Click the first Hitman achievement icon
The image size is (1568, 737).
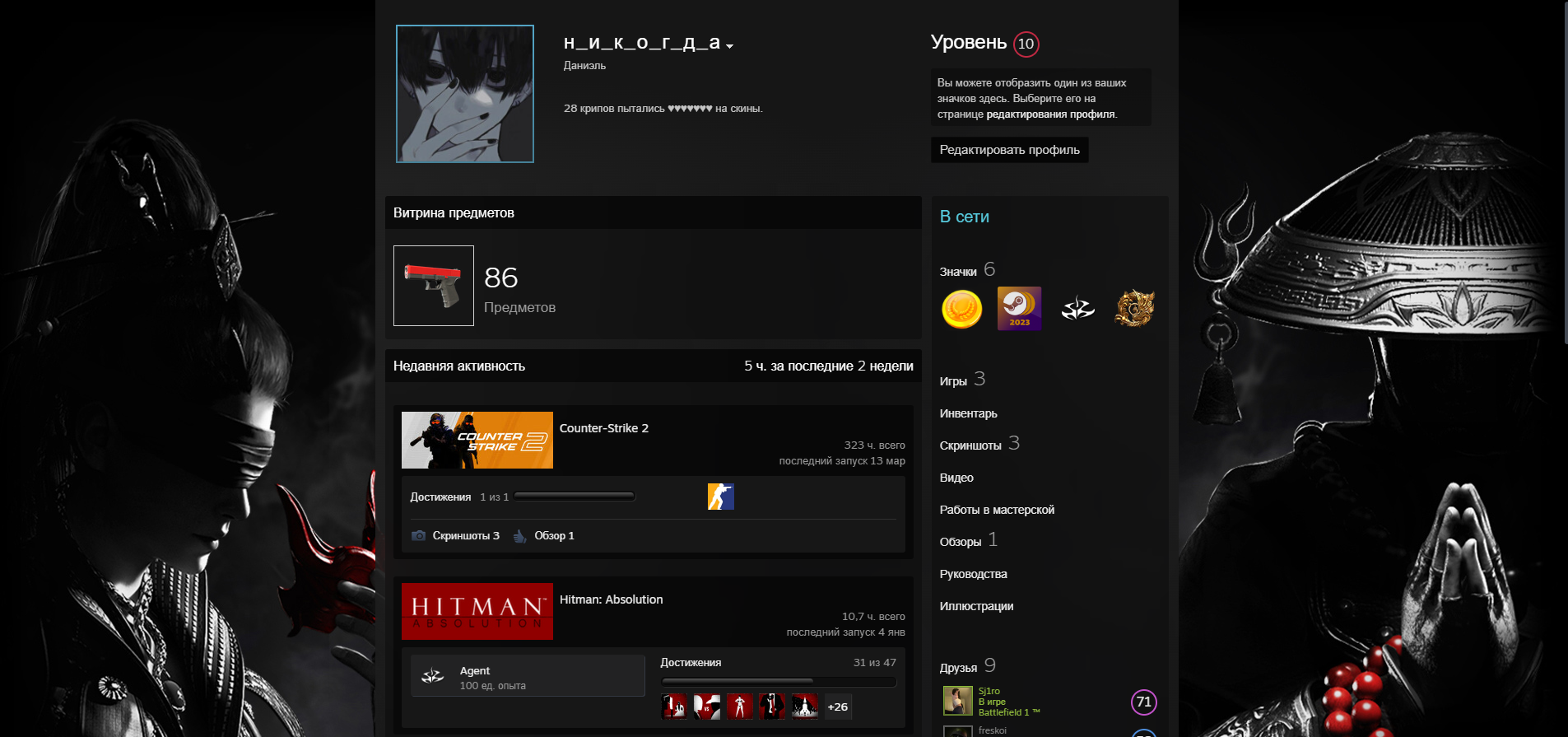coord(674,707)
